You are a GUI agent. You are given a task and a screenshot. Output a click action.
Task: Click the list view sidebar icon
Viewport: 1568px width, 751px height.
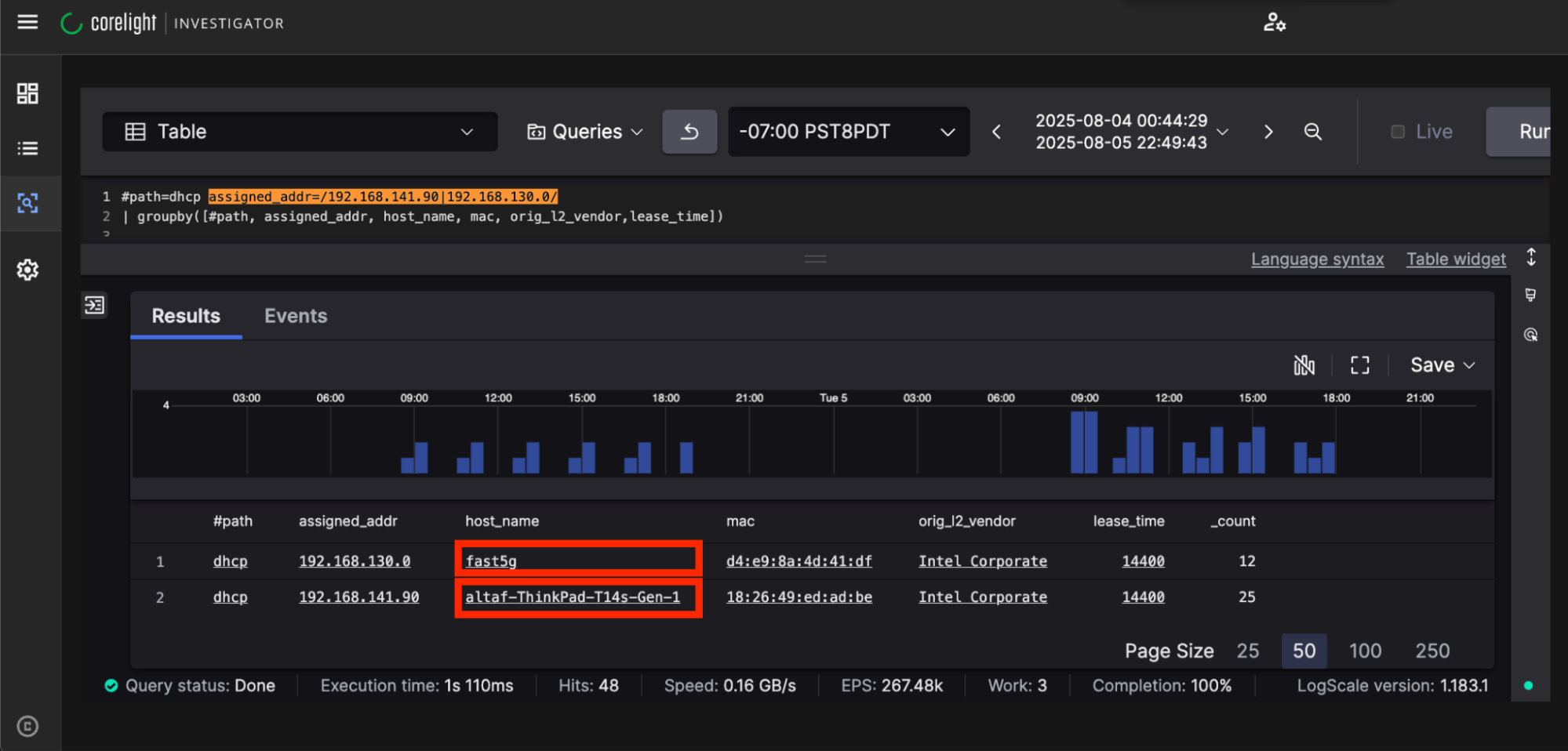[27, 148]
